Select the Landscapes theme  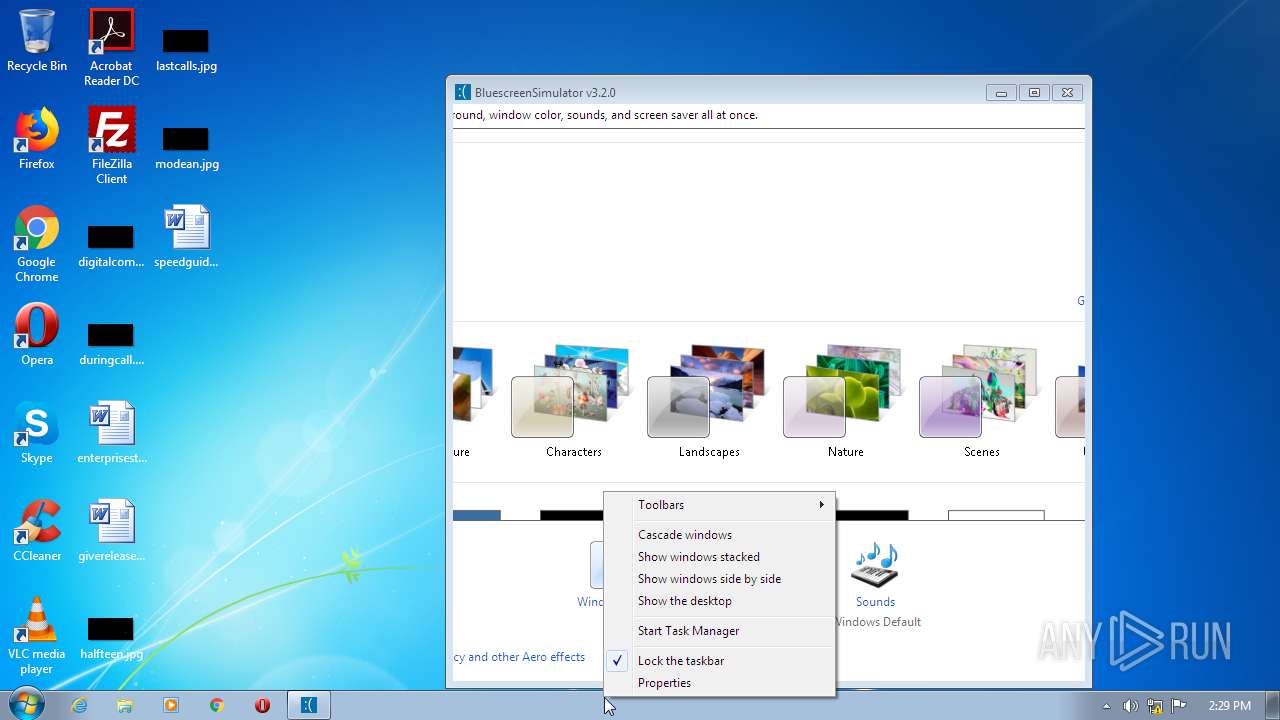(709, 401)
